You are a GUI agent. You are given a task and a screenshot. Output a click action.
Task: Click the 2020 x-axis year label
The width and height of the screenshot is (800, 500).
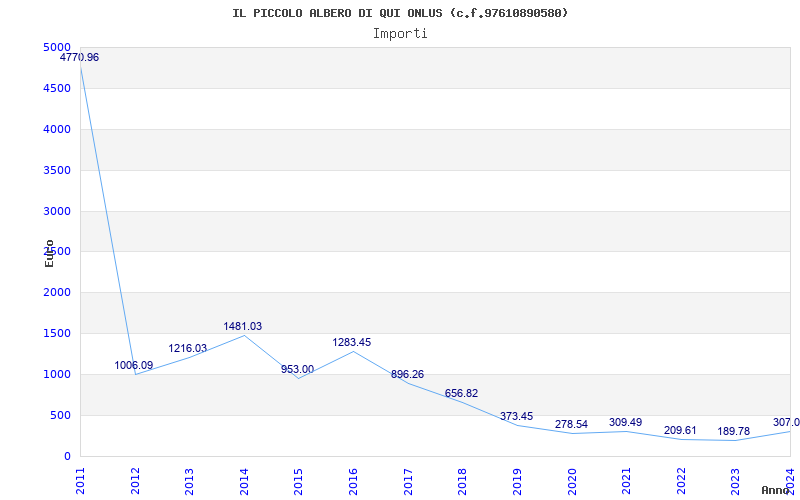pos(572,482)
